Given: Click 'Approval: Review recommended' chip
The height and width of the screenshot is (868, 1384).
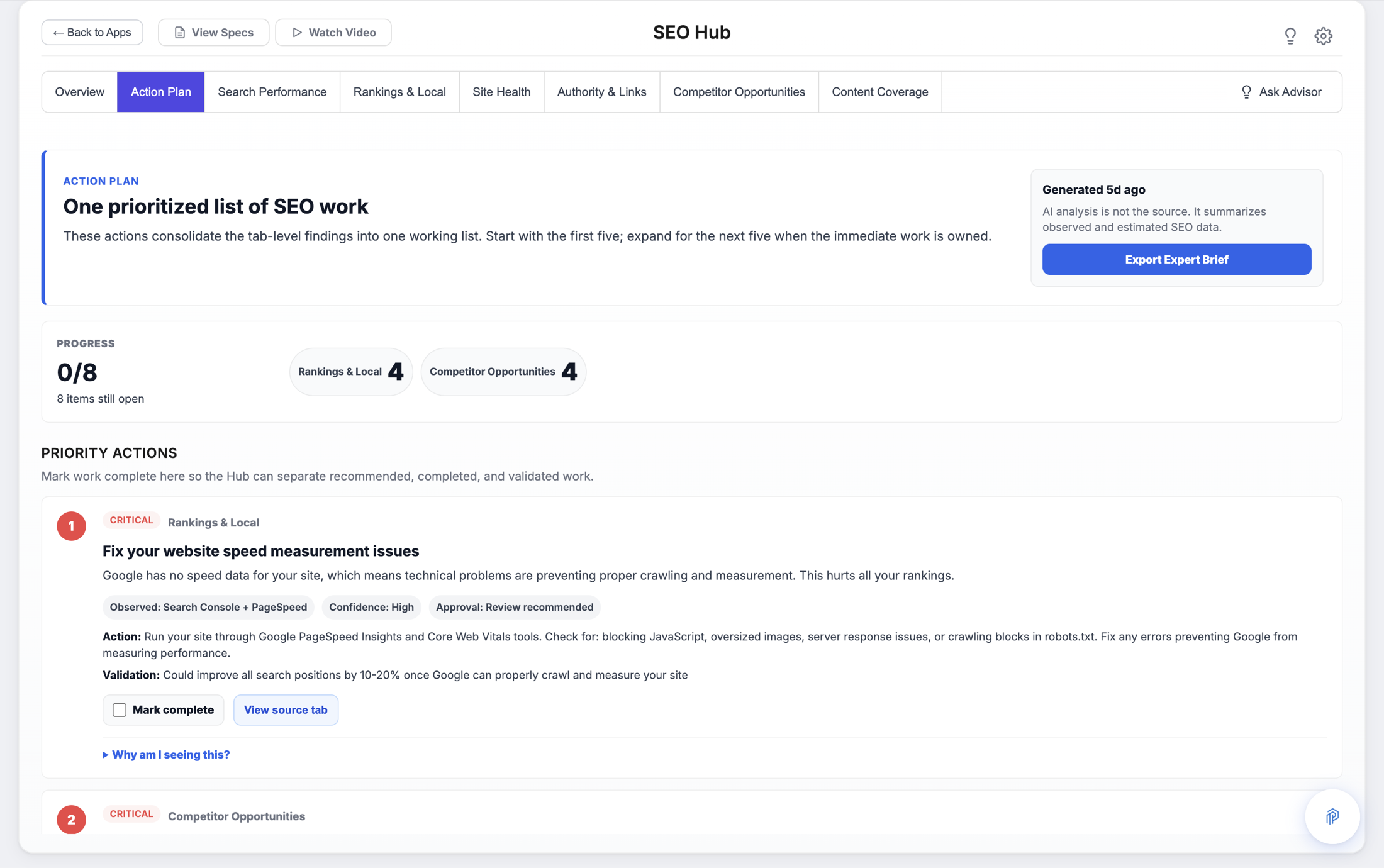Looking at the screenshot, I should click(x=515, y=607).
